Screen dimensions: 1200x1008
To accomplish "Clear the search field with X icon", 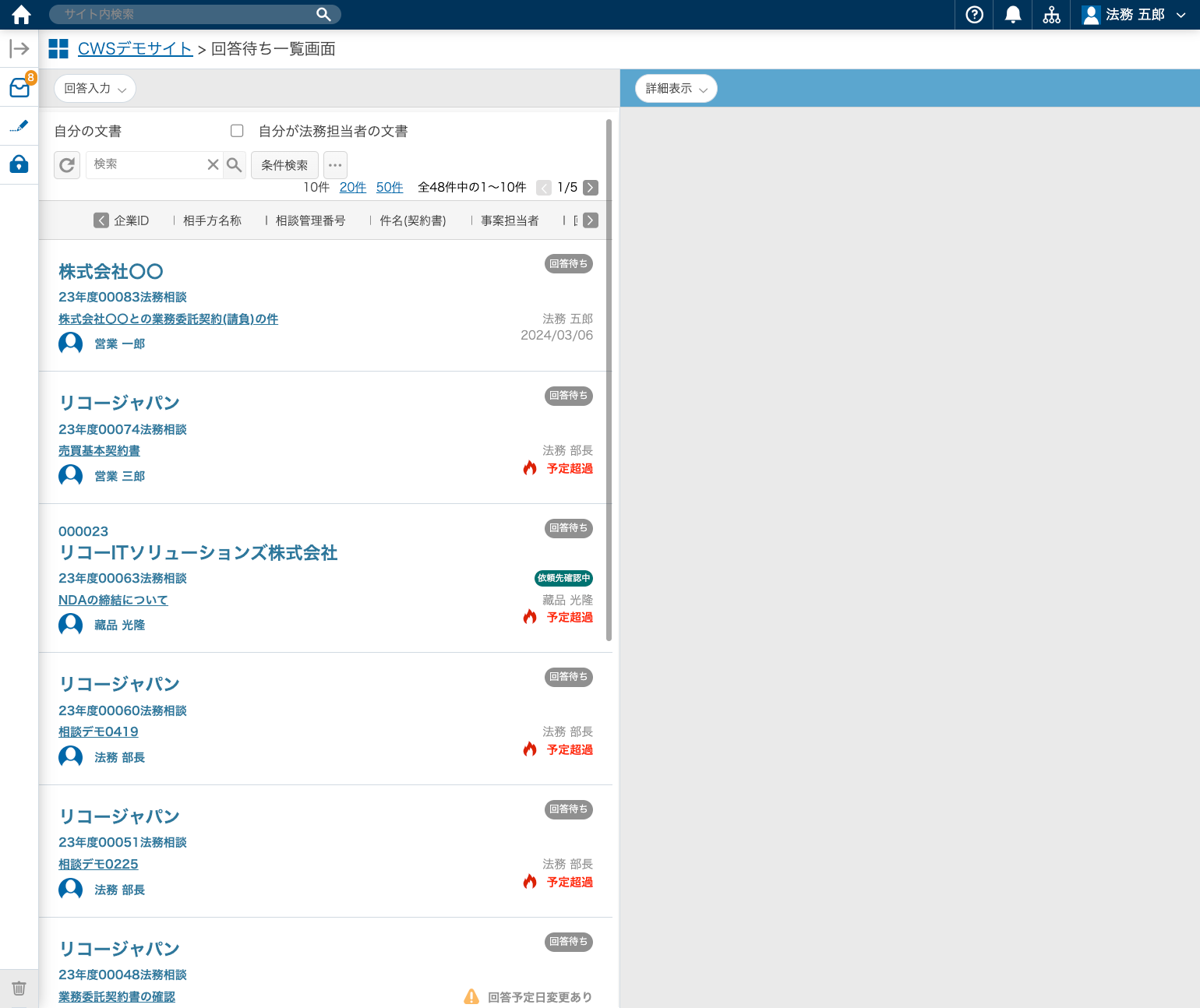I will [x=213, y=165].
